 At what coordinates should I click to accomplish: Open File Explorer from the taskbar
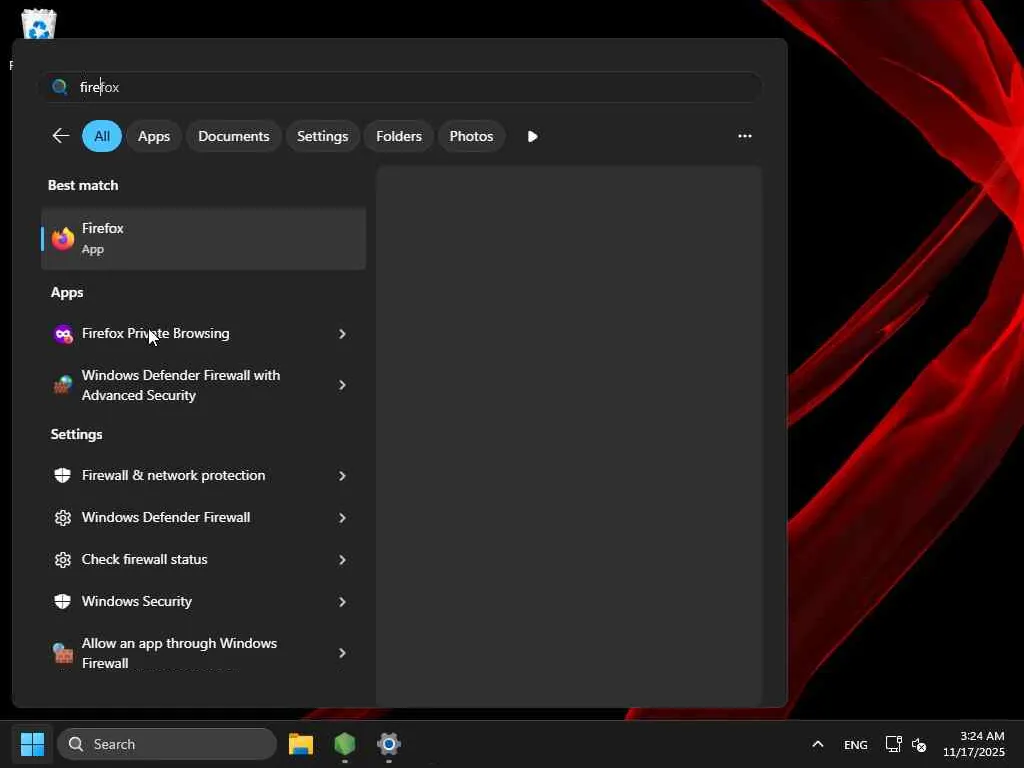[301, 744]
